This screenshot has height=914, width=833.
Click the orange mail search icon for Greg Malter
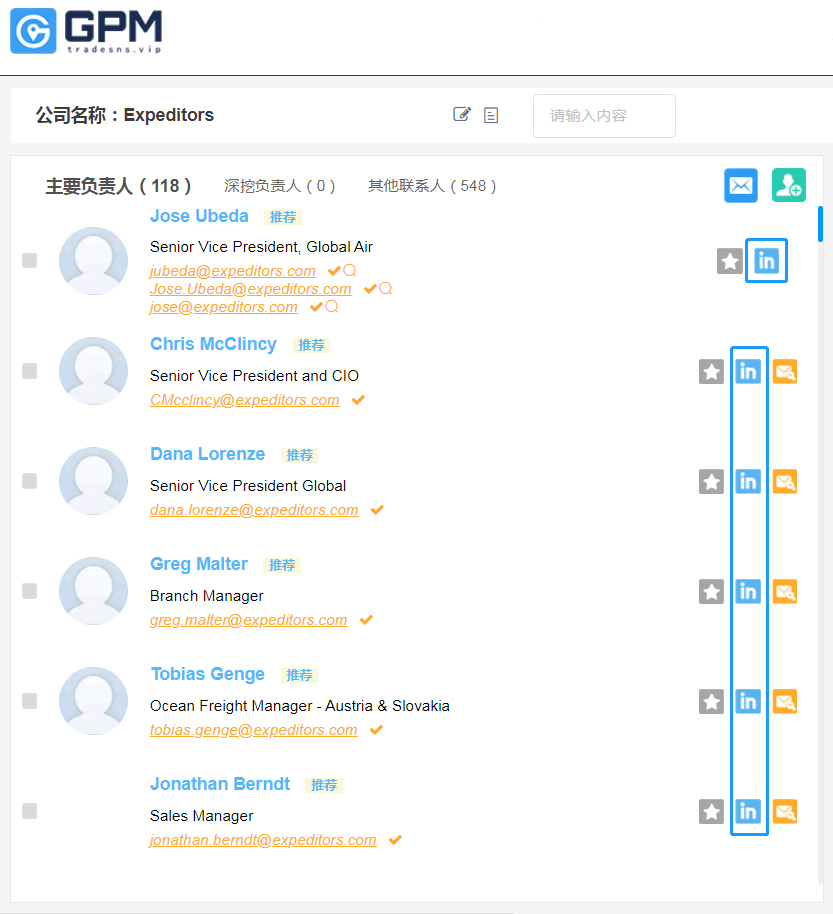coord(785,592)
